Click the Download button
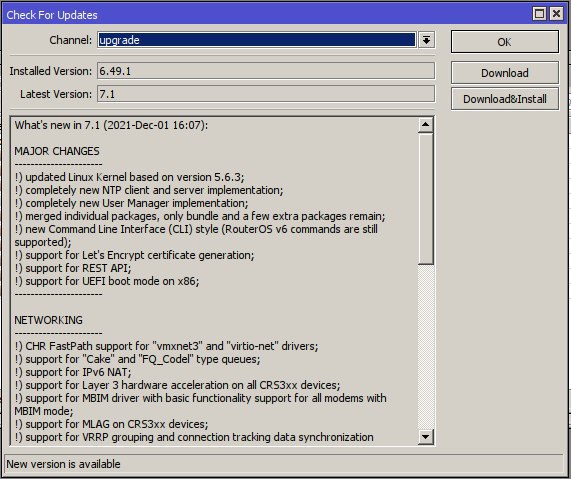Image resolution: width=571 pixels, height=479 pixels. (504, 73)
